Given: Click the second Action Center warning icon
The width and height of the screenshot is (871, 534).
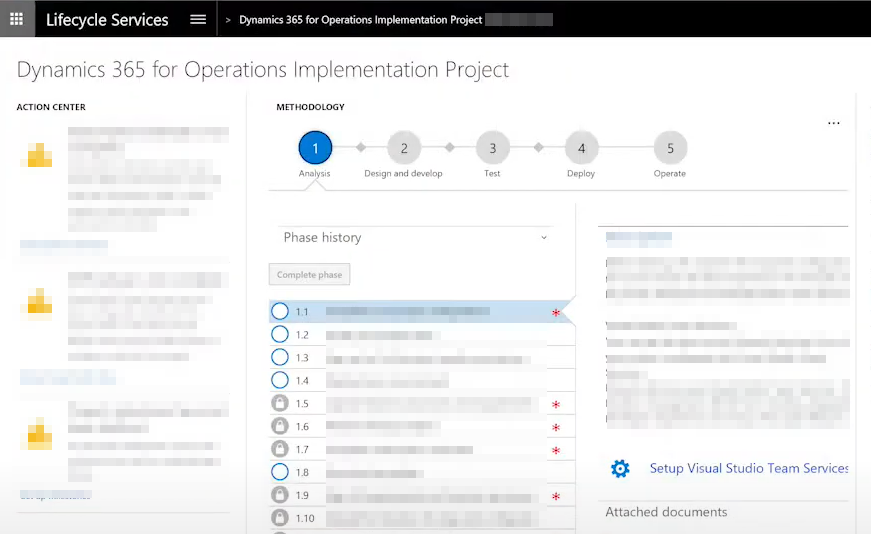Looking at the screenshot, I should tap(39, 301).
